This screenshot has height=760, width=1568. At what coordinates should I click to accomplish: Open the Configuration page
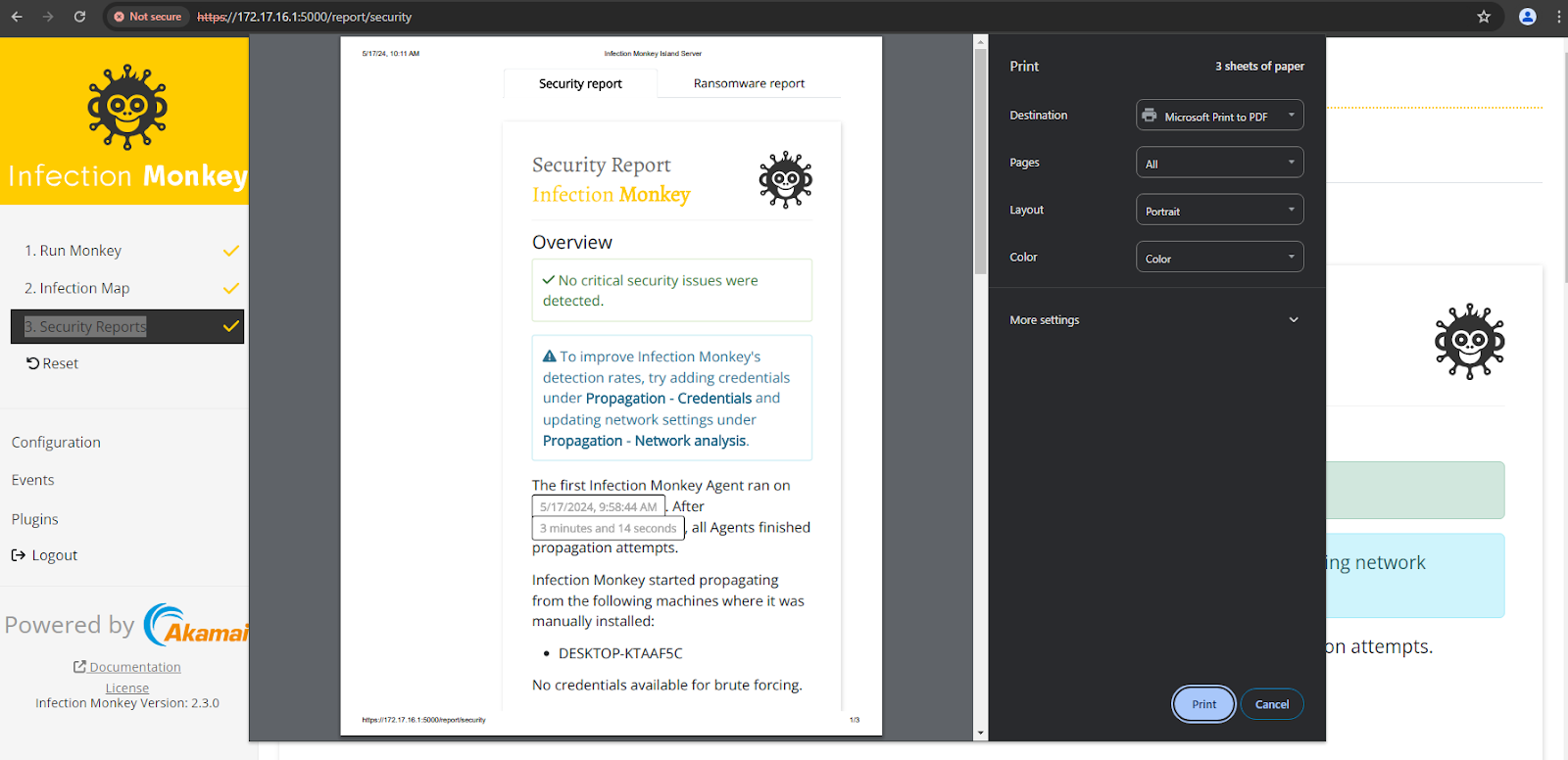point(56,443)
